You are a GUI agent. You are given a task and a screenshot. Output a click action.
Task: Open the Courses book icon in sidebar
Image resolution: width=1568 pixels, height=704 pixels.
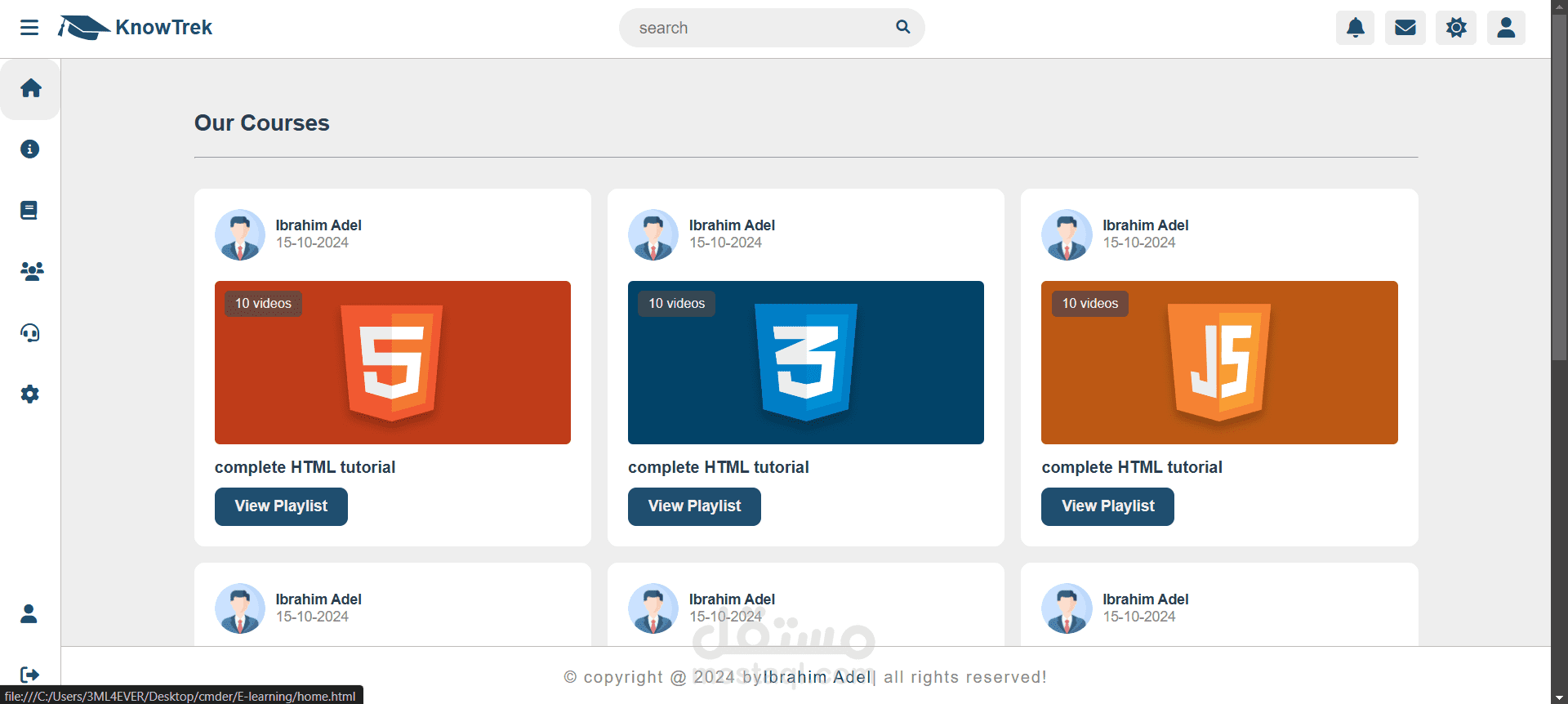(x=29, y=211)
